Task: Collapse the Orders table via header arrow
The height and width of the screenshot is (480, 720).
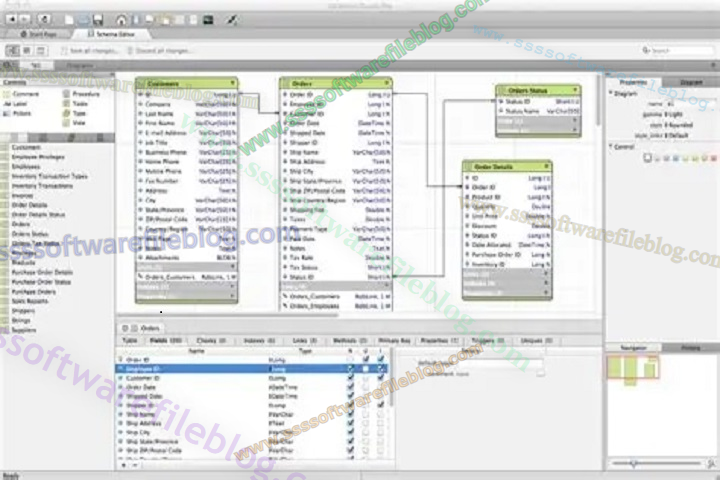Action: pyautogui.click(x=387, y=83)
